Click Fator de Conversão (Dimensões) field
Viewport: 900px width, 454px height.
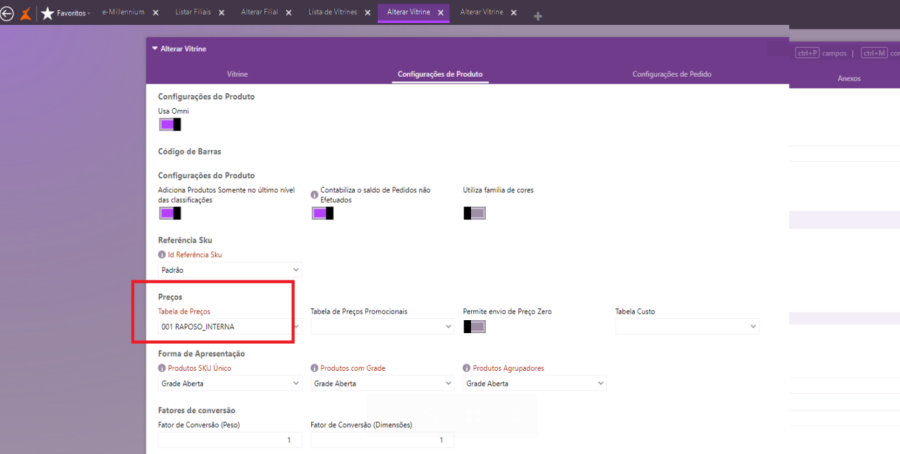[382, 440]
